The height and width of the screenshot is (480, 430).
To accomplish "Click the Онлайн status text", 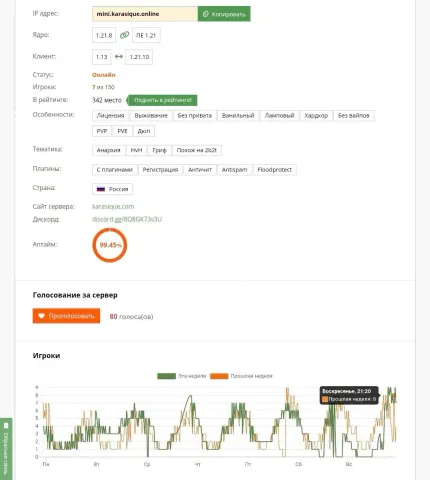I will pyautogui.click(x=104, y=75).
